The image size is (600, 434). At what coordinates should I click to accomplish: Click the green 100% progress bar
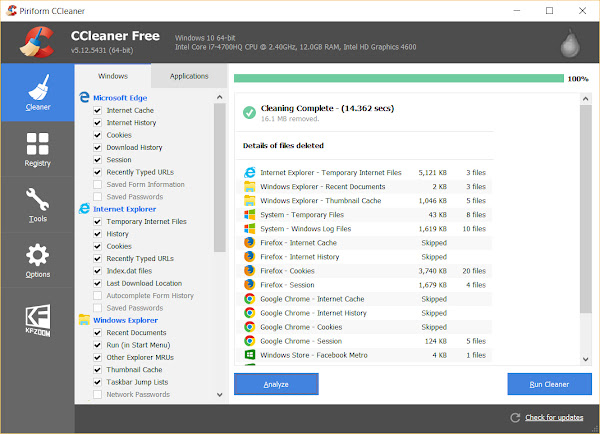point(399,78)
